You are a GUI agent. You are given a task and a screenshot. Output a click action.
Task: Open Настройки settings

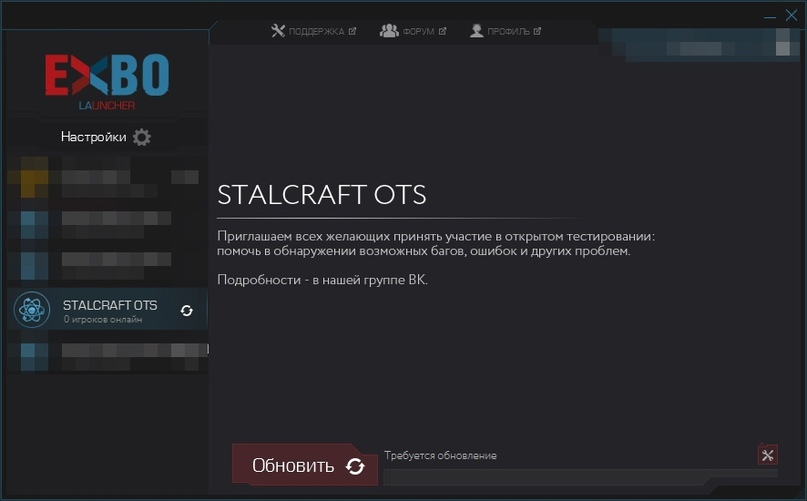(106, 137)
